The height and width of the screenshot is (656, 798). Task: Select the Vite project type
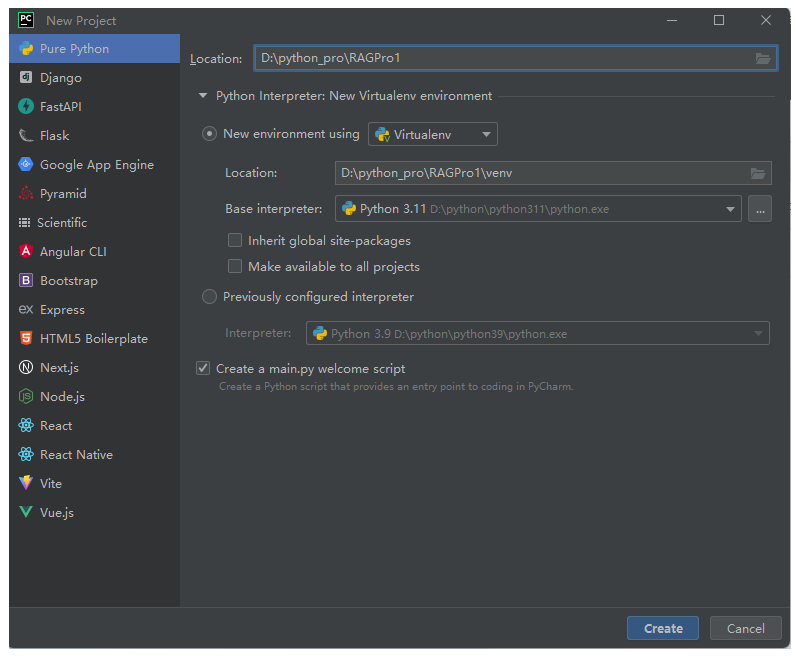(95, 483)
